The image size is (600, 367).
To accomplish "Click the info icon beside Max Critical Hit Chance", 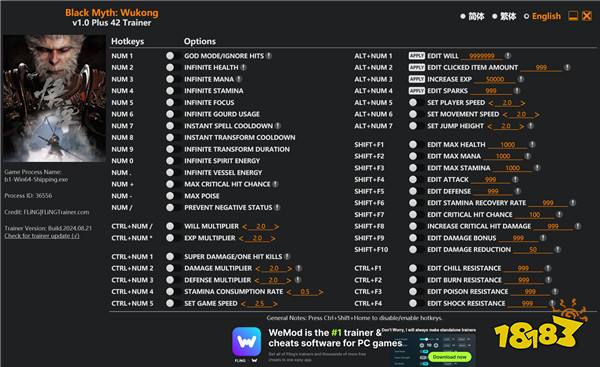I will point(275,184).
